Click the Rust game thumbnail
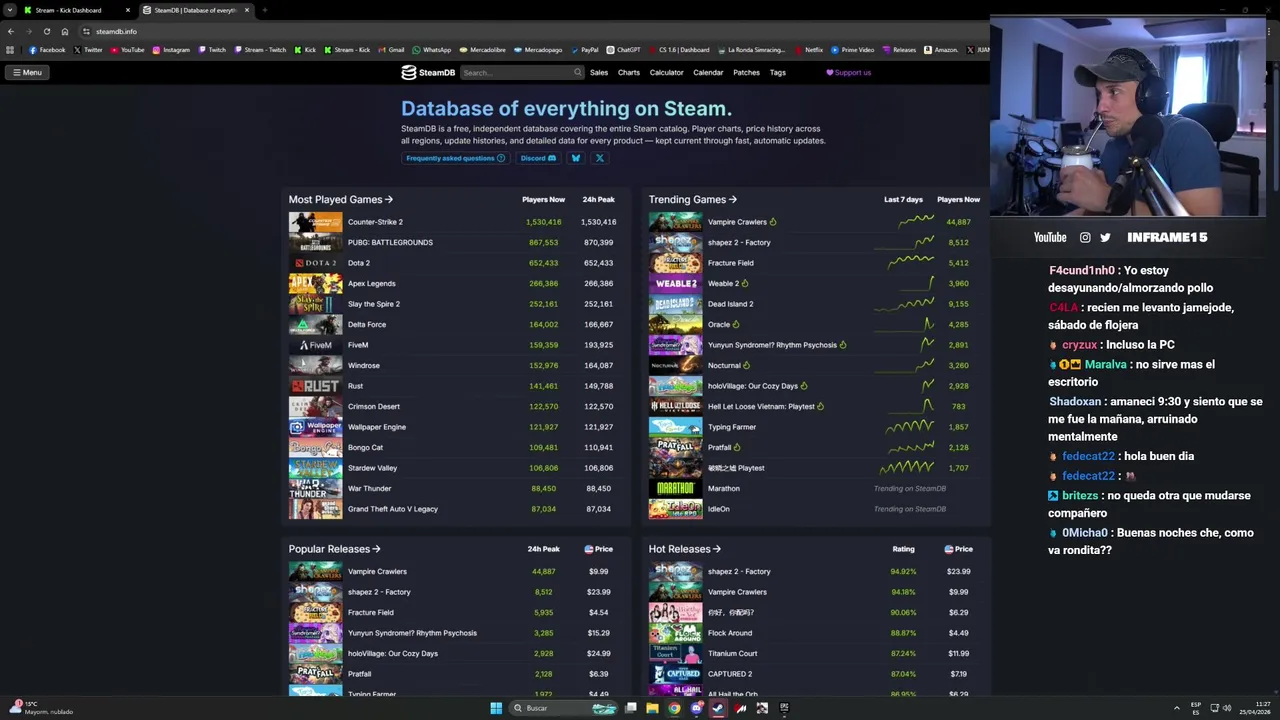The width and height of the screenshot is (1280, 720). (315, 386)
